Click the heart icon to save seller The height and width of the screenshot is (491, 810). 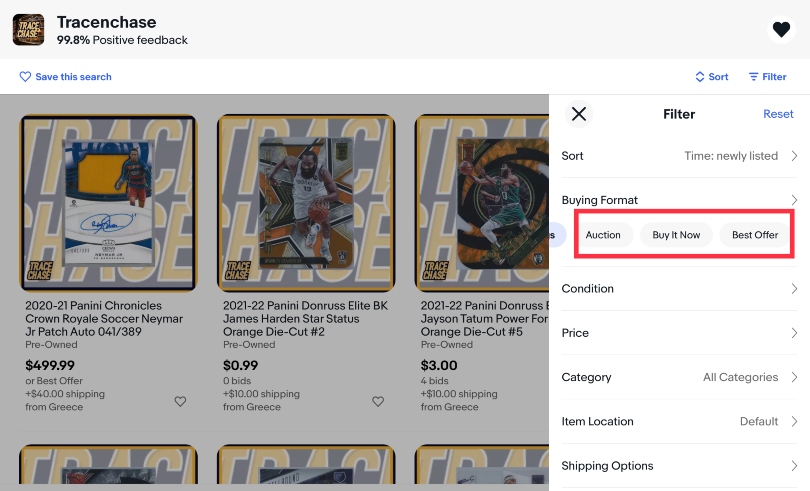click(781, 30)
